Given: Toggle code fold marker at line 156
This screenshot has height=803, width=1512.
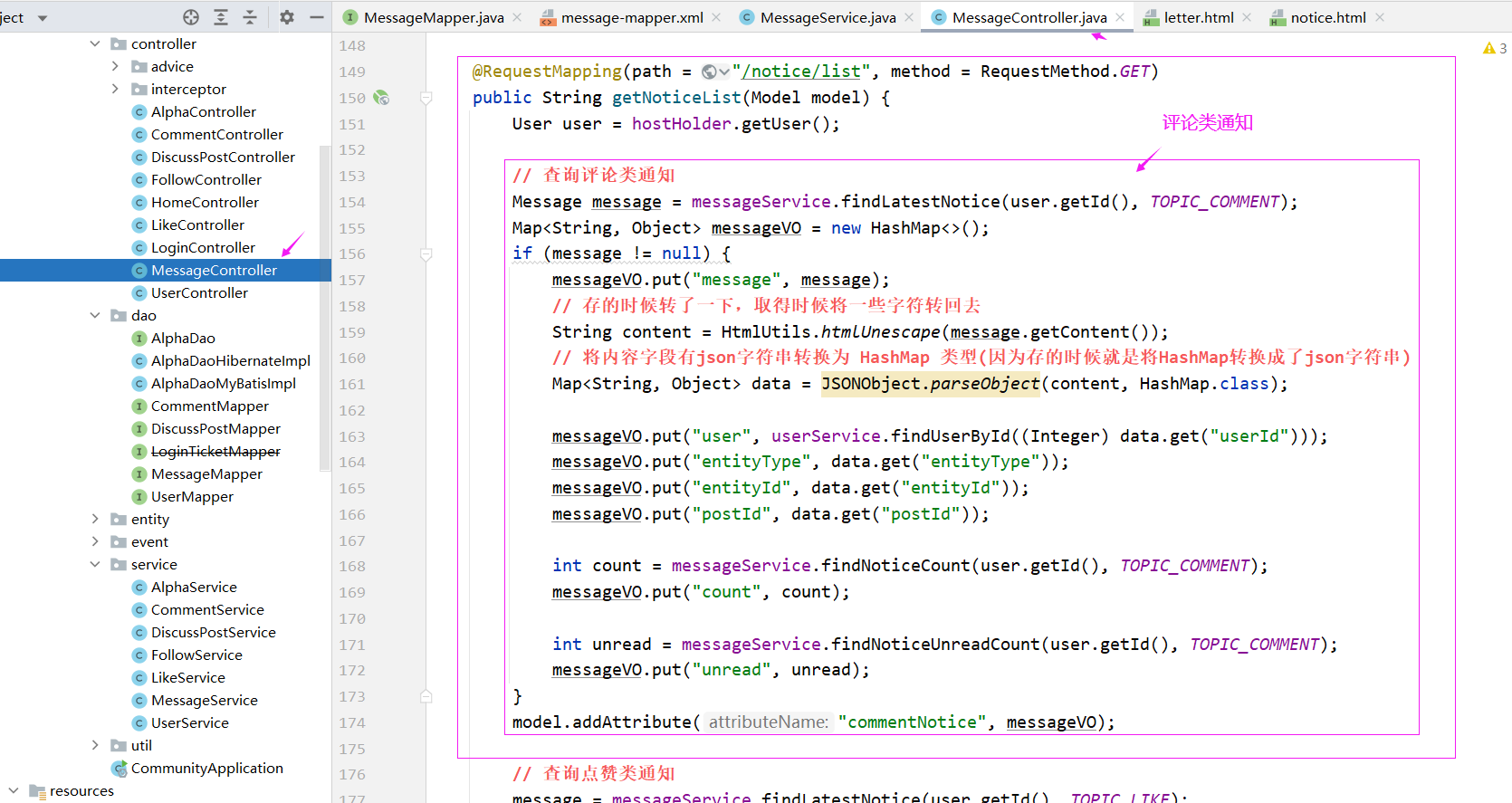Looking at the screenshot, I should tap(426, 254).
